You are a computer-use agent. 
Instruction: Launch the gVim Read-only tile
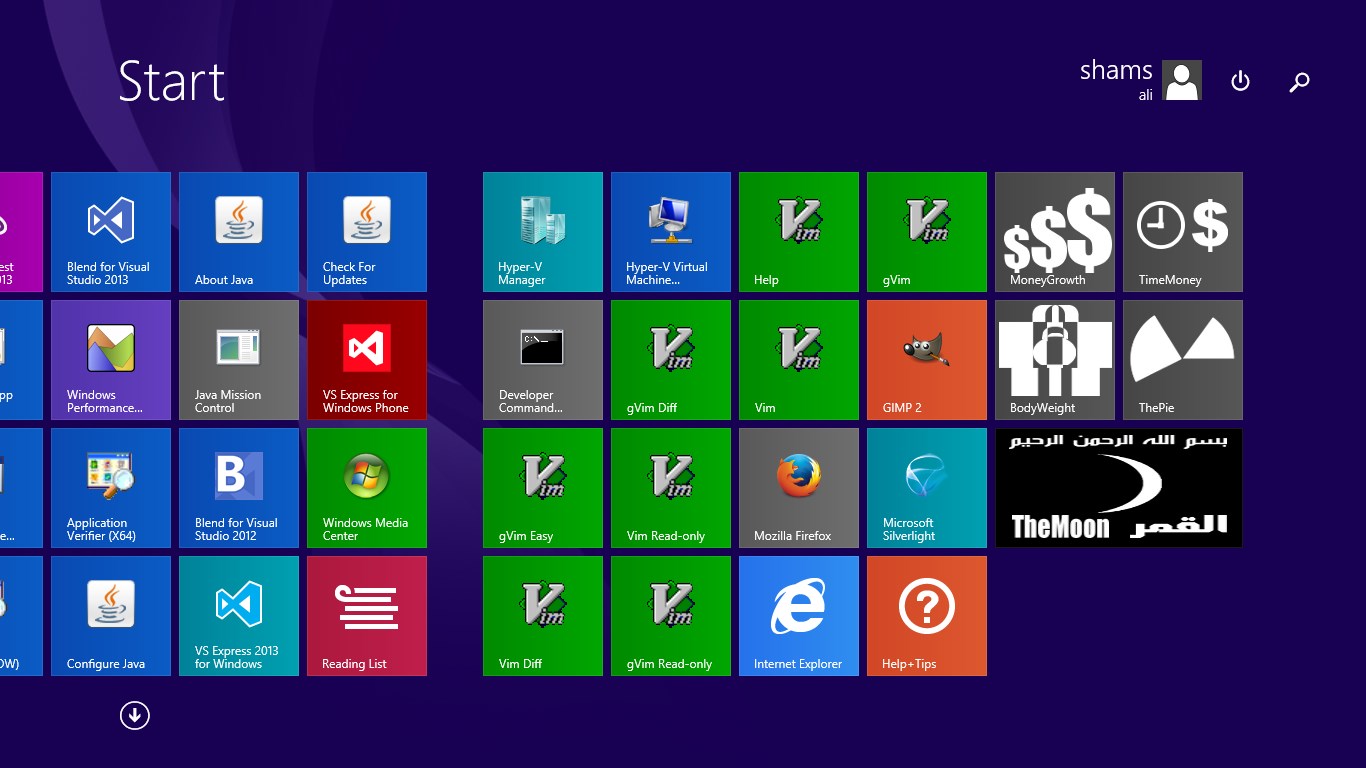coord(671,616)
